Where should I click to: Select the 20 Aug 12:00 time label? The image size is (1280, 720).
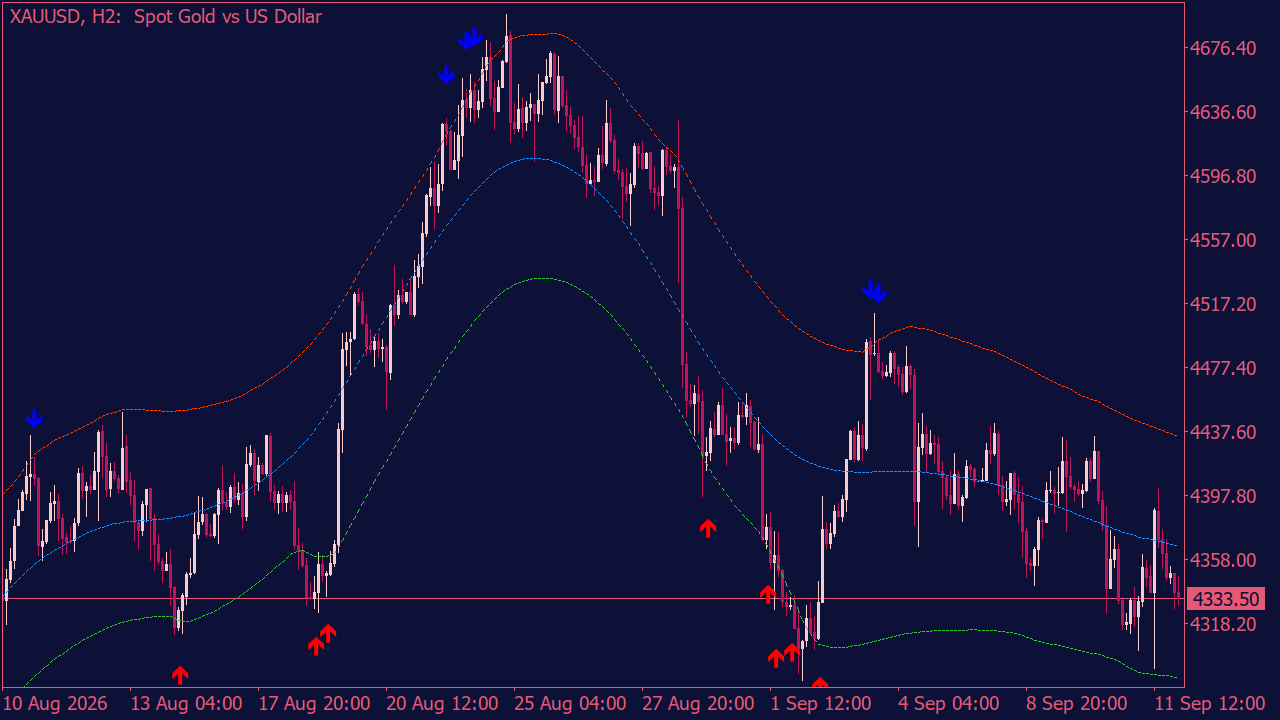tap(442, 703)
